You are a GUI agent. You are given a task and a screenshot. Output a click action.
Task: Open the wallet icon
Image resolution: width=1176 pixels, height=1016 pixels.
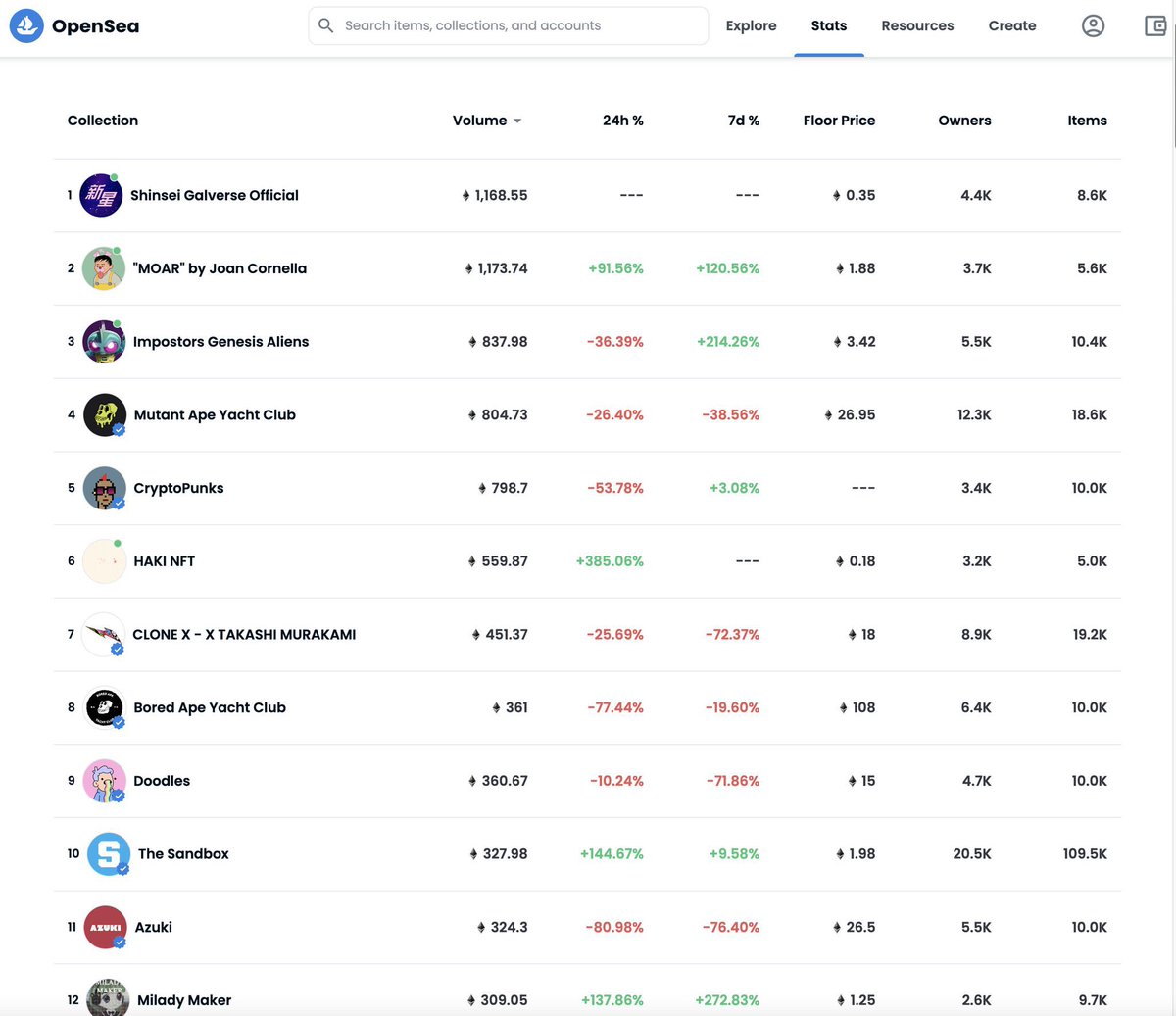1157,26
